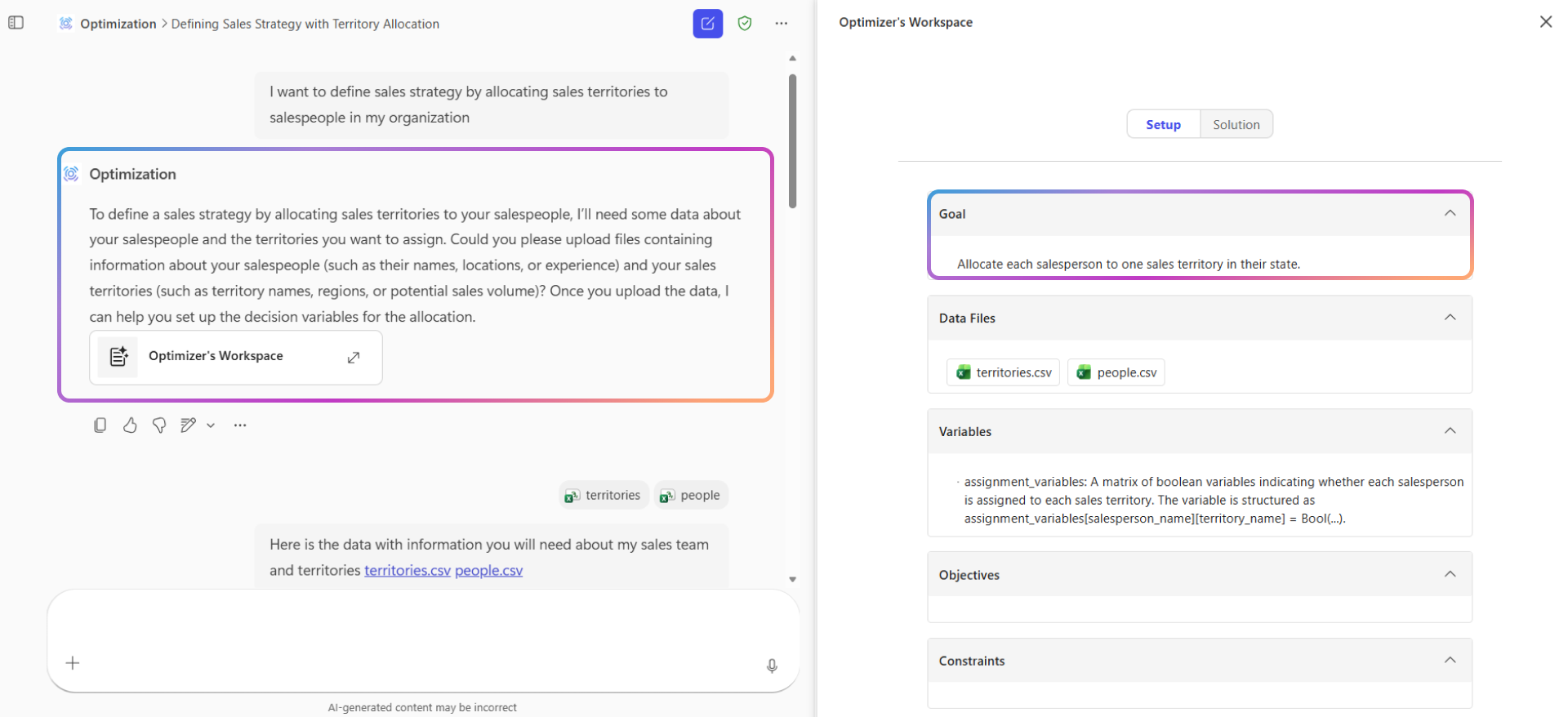The width and height of the screenshot is (1568, 717).
Task: Click the microphone voice input icon
Action: (771, 666)
